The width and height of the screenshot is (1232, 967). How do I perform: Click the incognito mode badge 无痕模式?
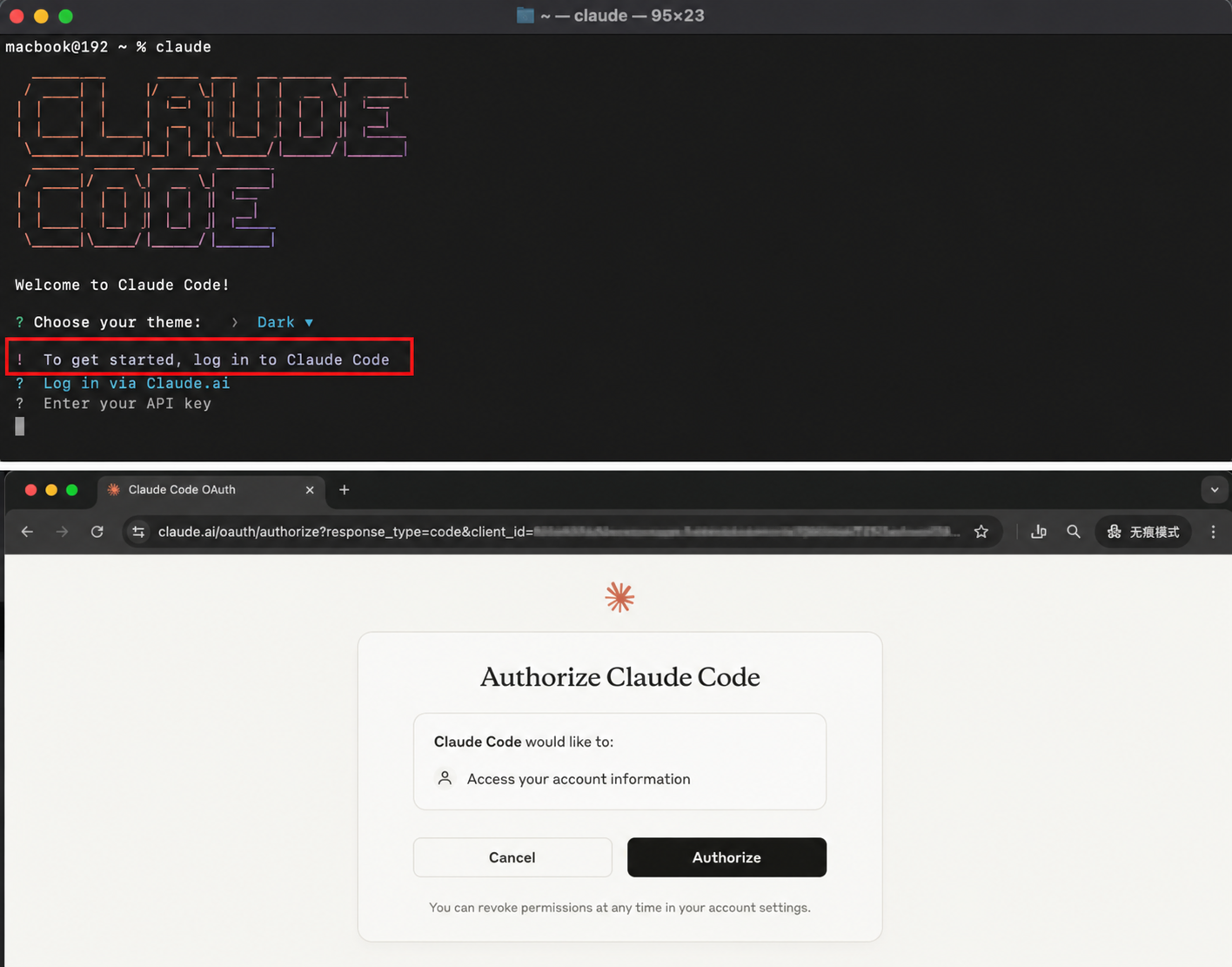pyautogui.click(x=1143, y=532)
